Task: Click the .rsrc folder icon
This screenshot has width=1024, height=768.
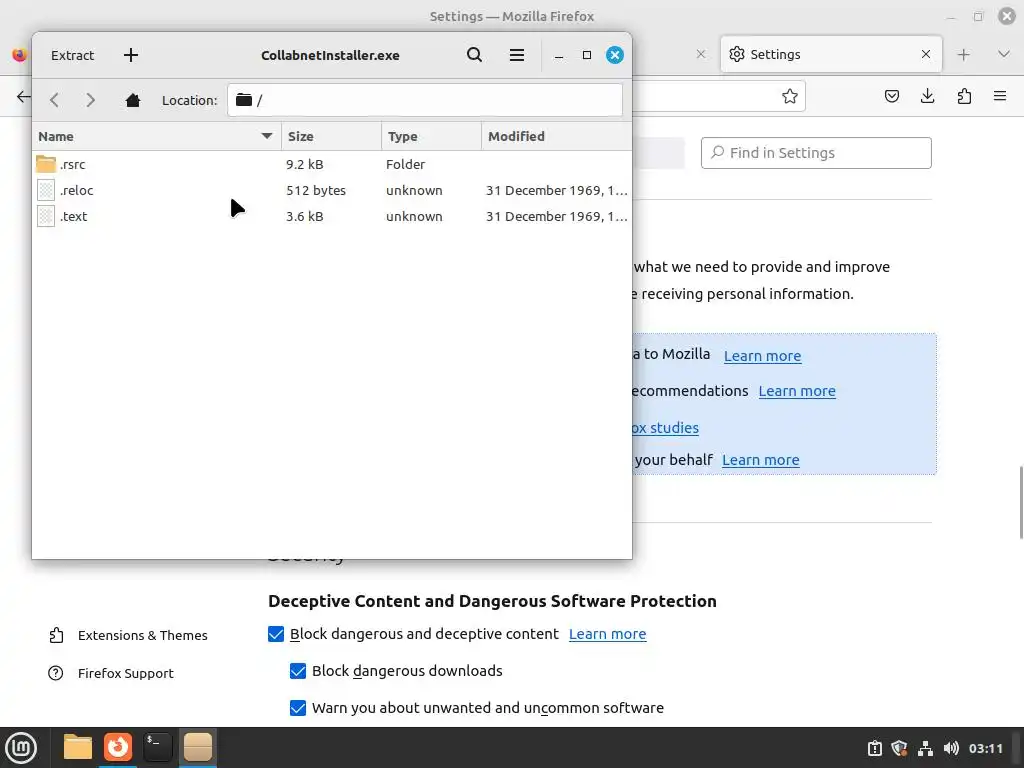Action: click(x=46, y=164)
